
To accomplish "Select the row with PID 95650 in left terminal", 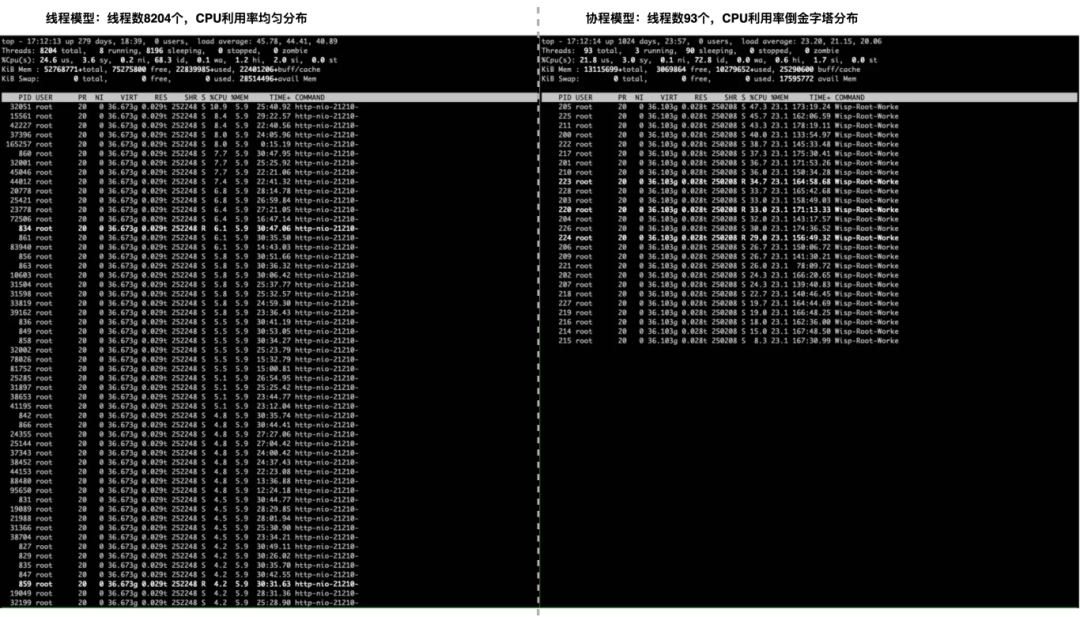I will click(185, 490).
